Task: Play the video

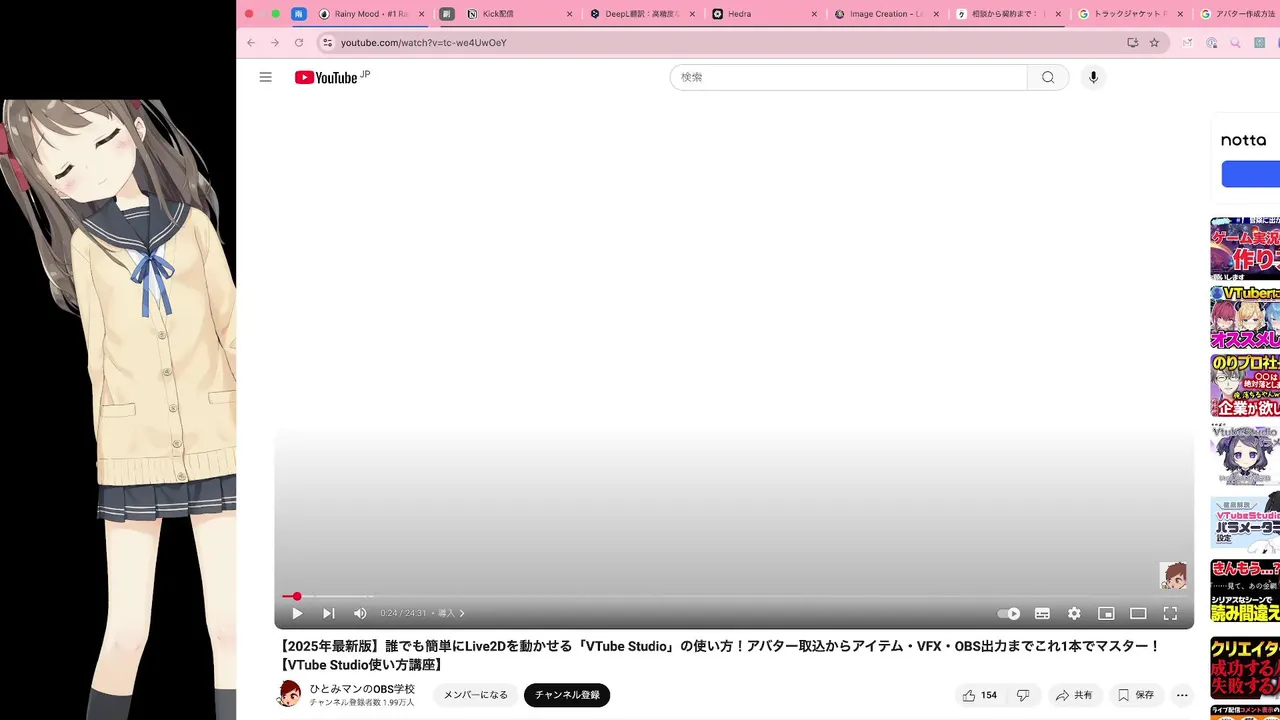Action: (297, 613)
